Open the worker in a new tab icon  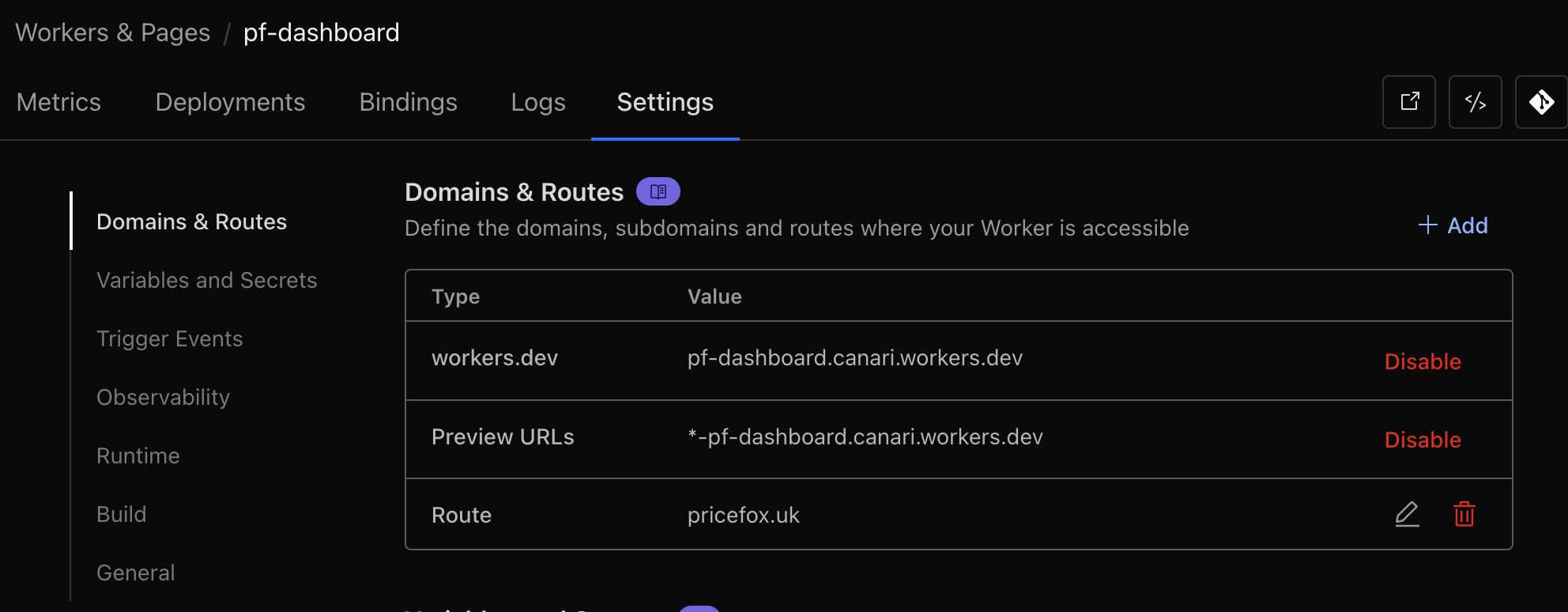coord(1409,102)
